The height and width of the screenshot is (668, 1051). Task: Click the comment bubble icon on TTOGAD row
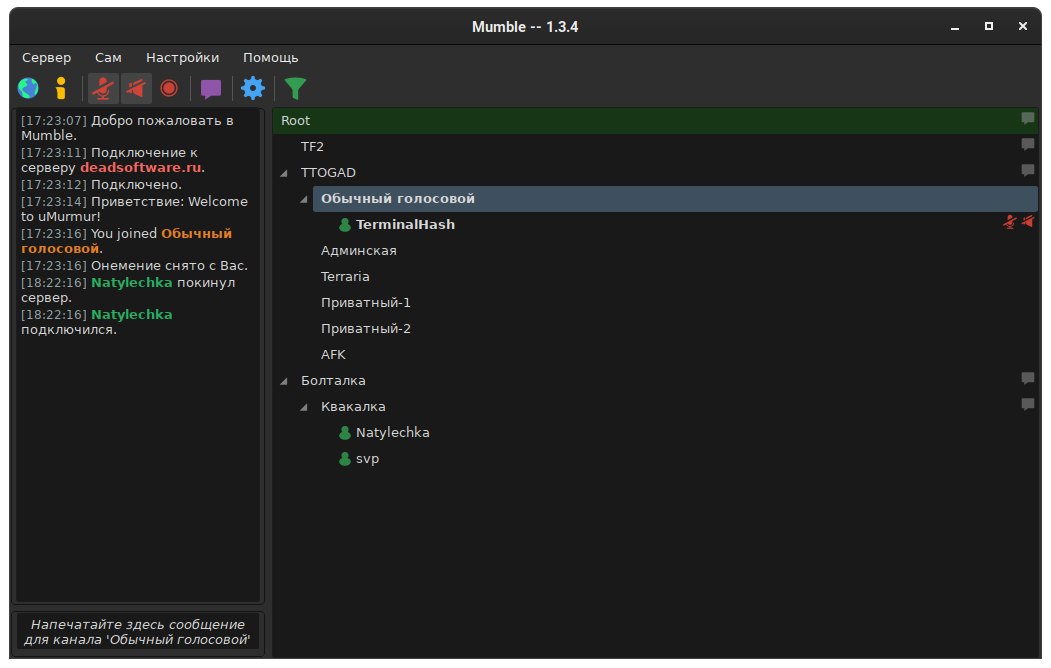(1028, 171)
